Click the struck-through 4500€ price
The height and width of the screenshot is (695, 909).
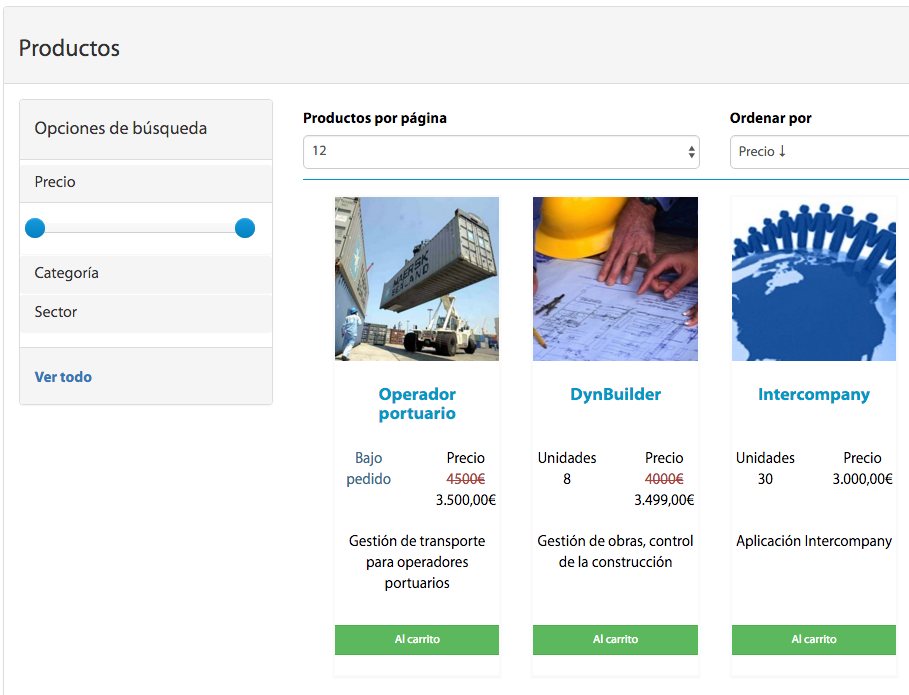pyautogui.click(x=466, y=479)
